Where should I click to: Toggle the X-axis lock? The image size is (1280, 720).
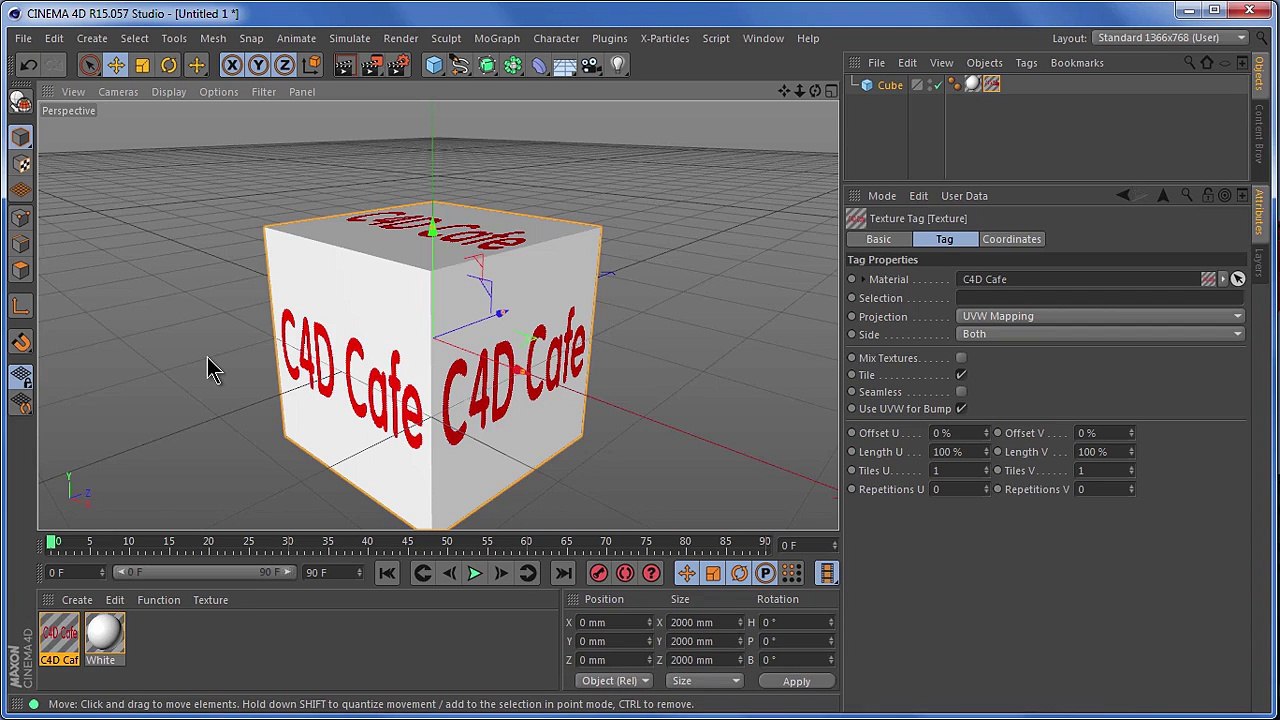232,65
